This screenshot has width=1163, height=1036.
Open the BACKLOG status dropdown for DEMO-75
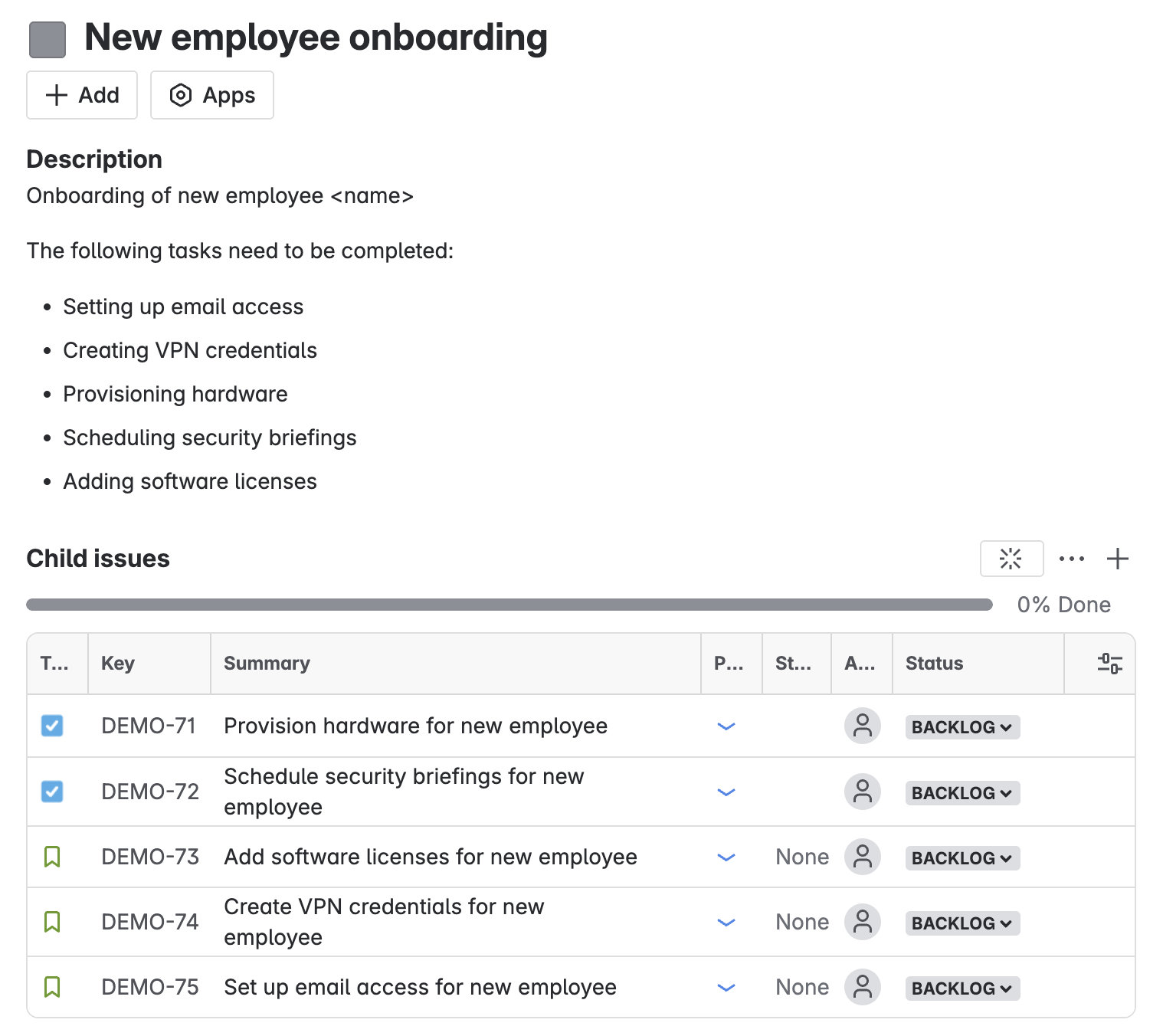point(962,988)
